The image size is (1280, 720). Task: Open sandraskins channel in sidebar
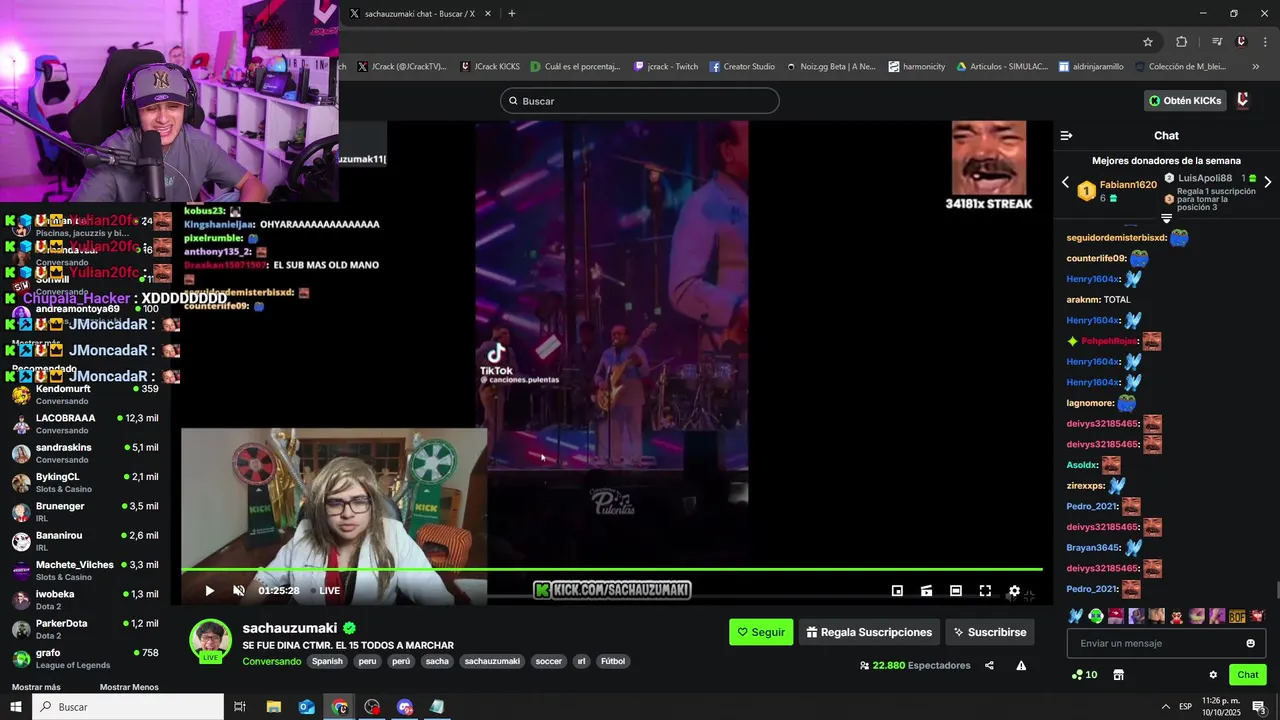pos(85,453)
